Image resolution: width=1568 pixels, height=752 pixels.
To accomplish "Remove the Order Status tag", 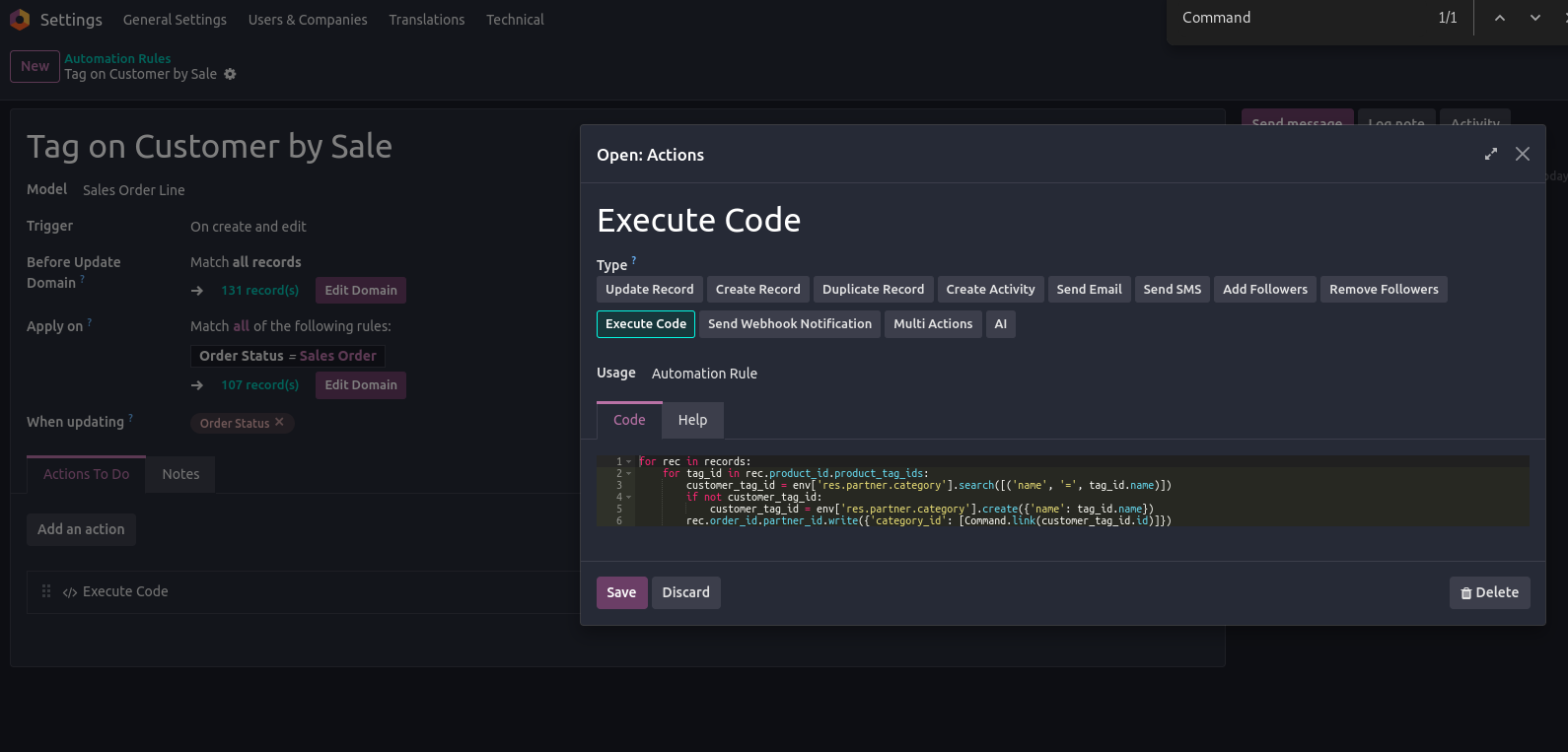I will (279, 423).
